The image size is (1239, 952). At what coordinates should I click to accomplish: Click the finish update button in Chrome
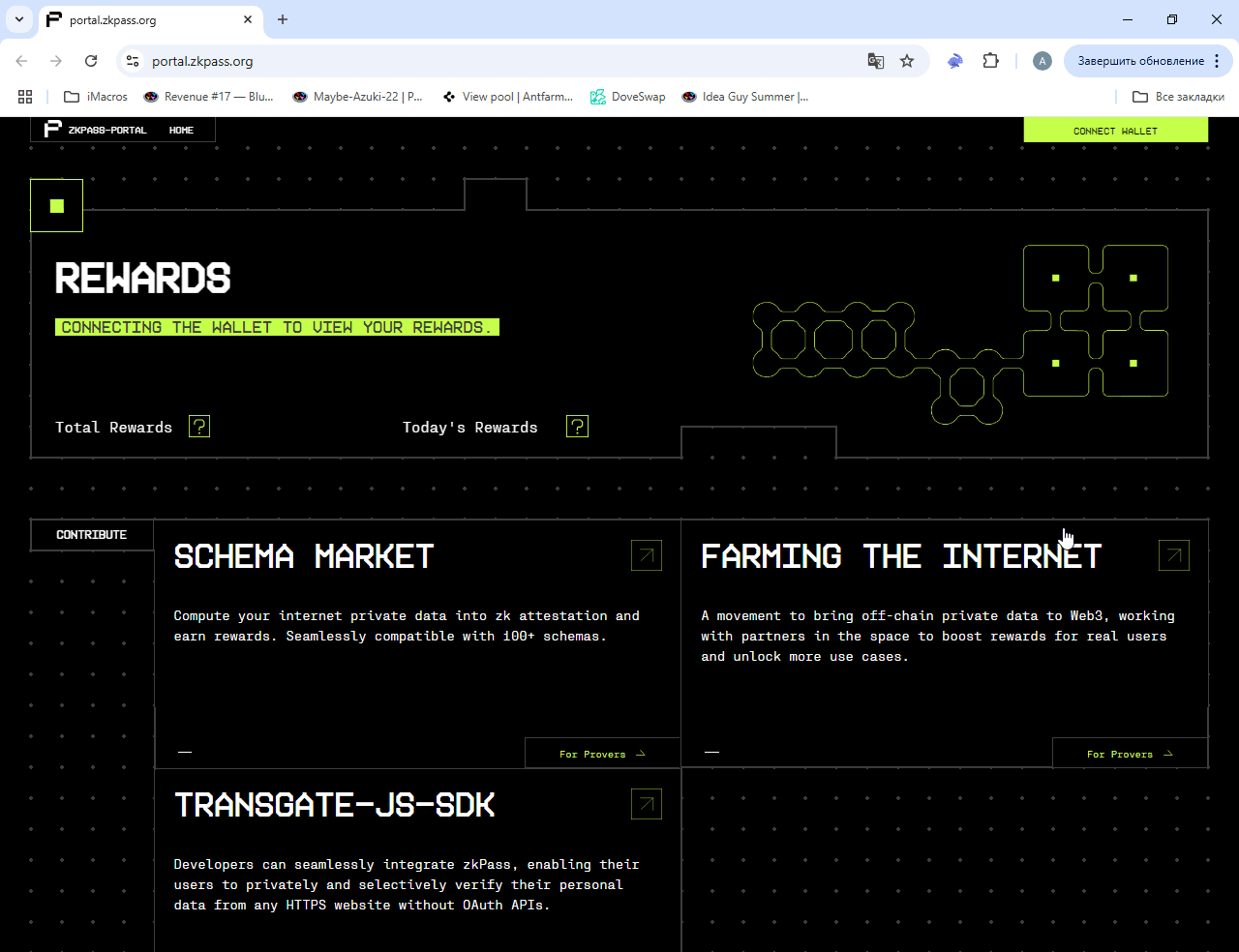click(x=1141, y=61)
